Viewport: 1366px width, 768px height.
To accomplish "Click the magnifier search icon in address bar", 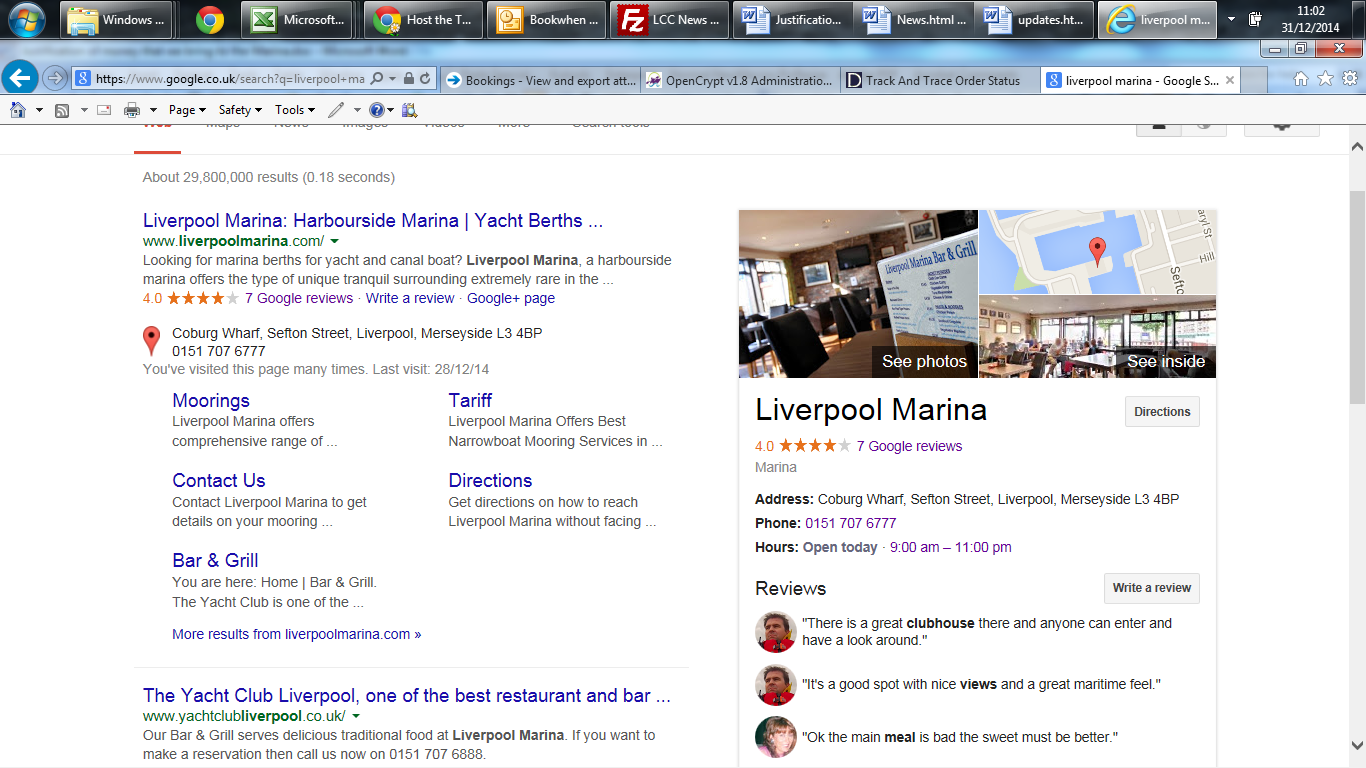I will (x=378, y=79).
